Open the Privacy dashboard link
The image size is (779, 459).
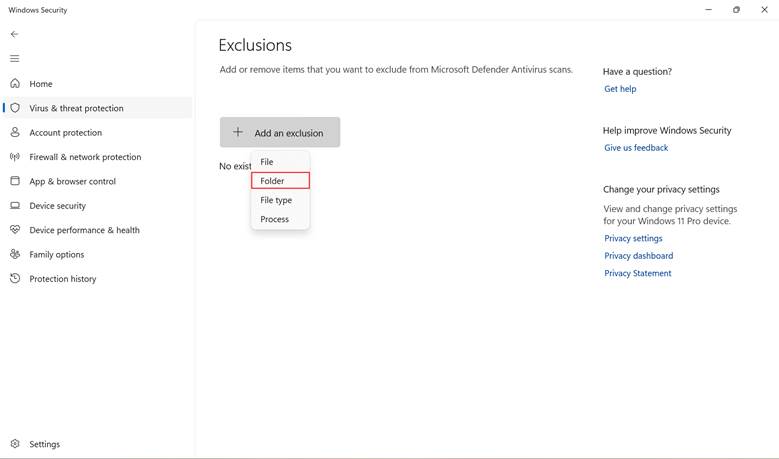(x=638, y=256)
